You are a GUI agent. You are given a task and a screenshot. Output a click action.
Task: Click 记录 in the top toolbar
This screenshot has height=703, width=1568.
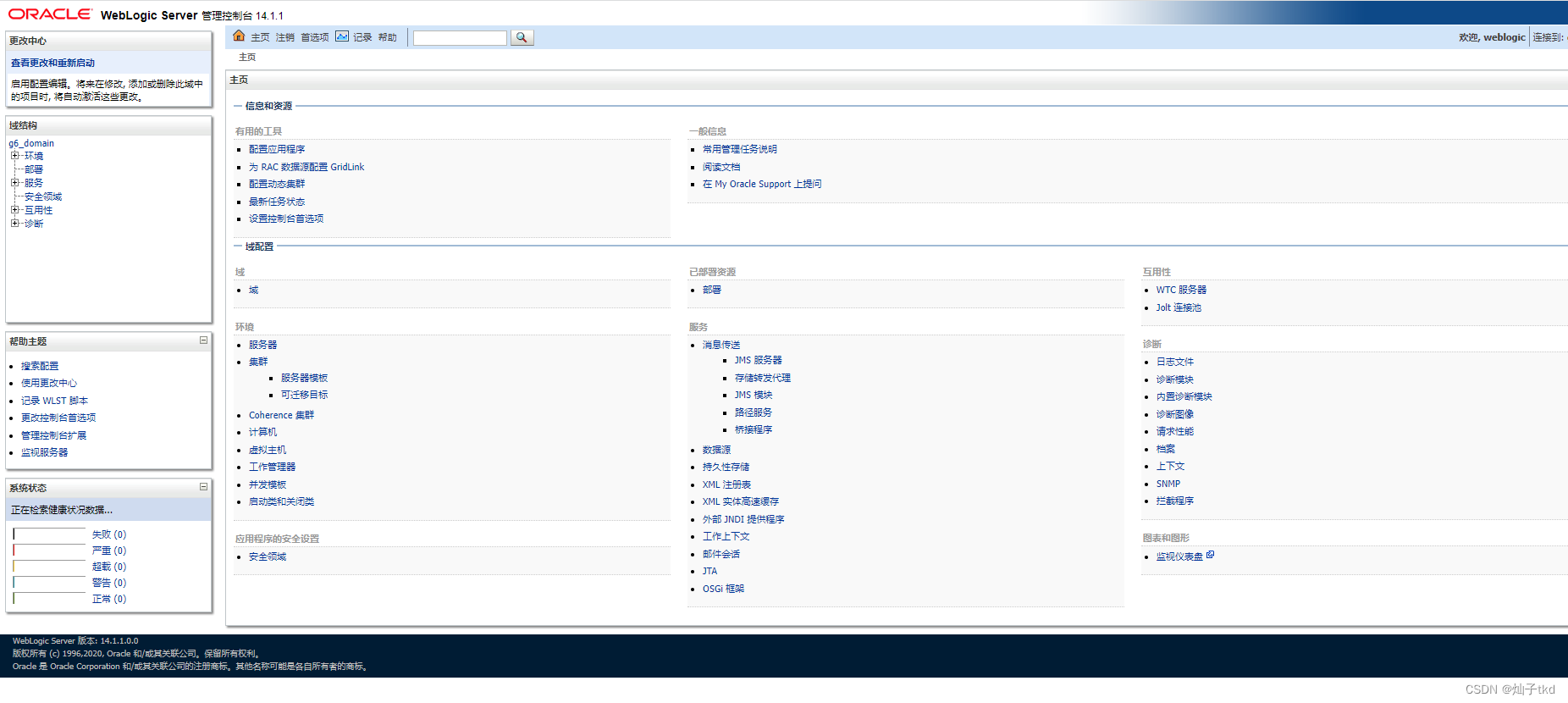click(x=362, y=37)
